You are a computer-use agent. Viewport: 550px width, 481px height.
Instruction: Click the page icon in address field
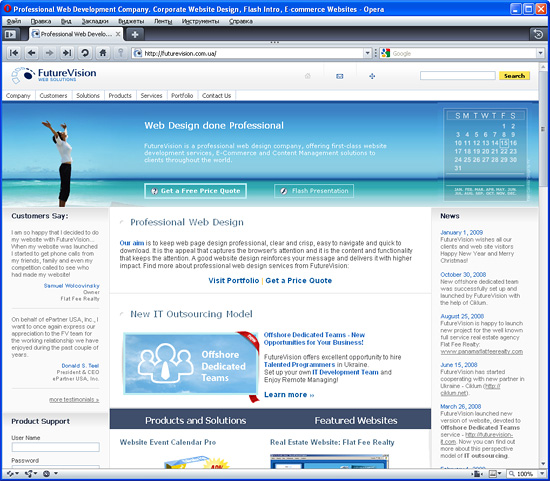[x=138, y=53]
